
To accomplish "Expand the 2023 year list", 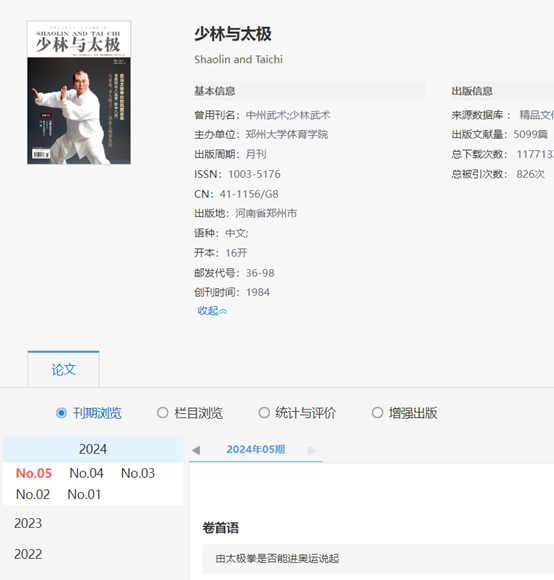I will coord(28,523).
